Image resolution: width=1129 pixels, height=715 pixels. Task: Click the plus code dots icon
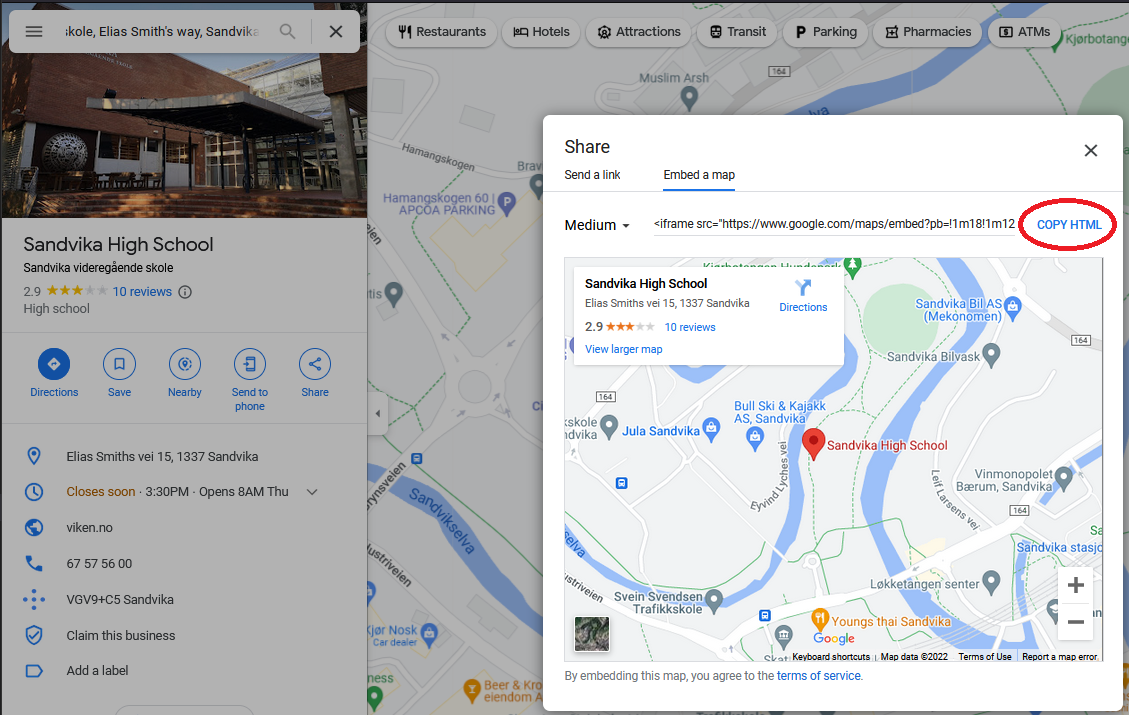click(34, 599)
